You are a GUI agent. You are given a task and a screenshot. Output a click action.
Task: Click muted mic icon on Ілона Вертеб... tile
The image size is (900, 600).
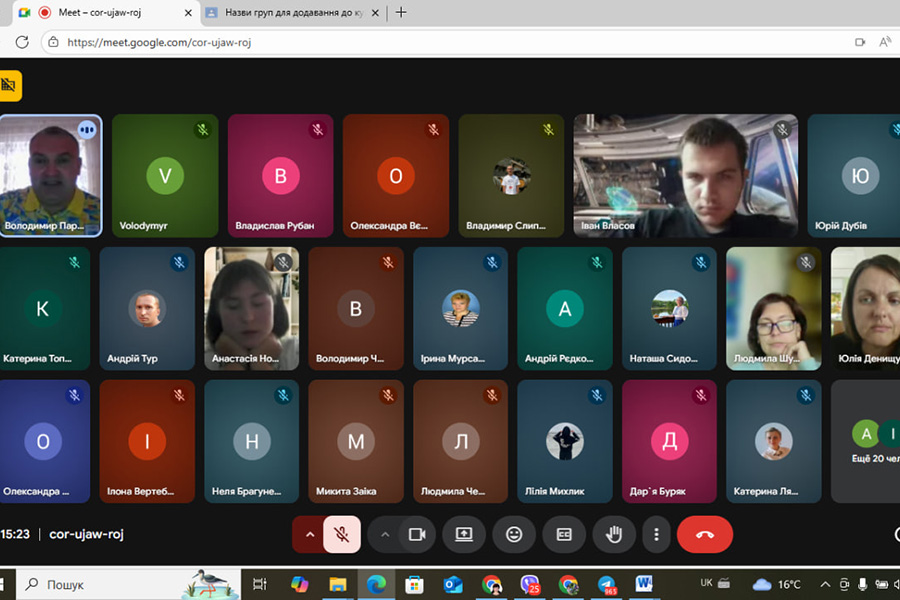coord(179,395)
